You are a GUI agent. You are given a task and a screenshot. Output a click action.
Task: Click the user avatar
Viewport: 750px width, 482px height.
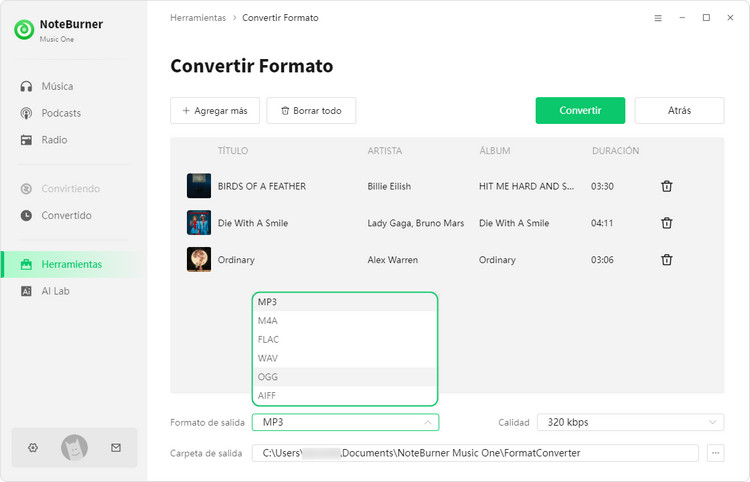point(74,448)
